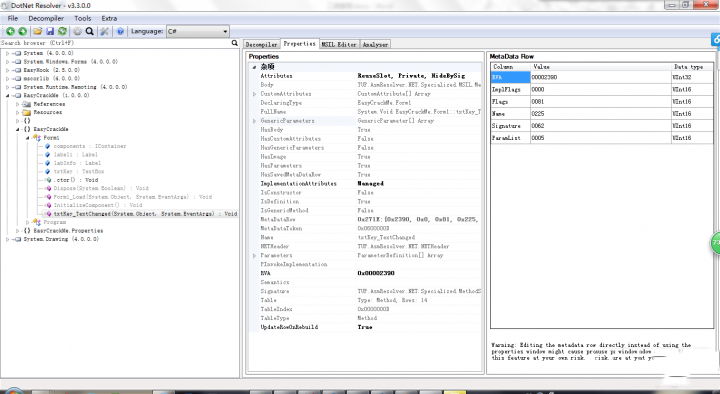Switch to the Analyser tab
Screen dimensions: 720x394
click(x=375, y=45)
